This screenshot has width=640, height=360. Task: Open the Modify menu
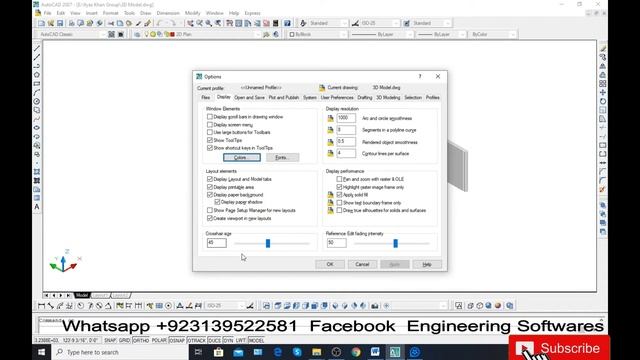192,13
